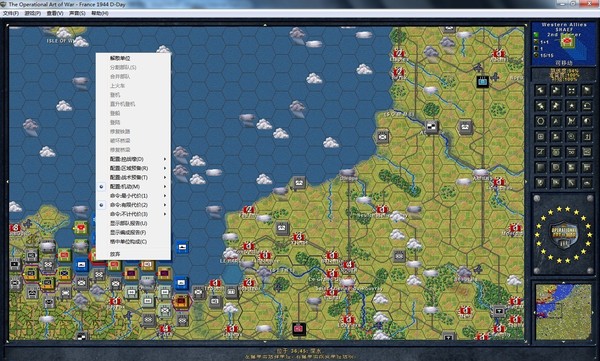Click the Western Allies unit info panel

pos(564,44)
